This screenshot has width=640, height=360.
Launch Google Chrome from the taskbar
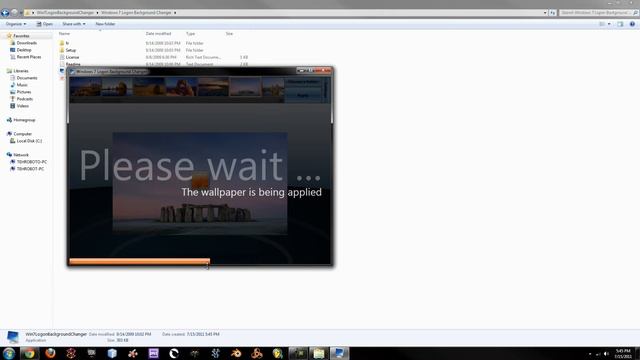29,353
